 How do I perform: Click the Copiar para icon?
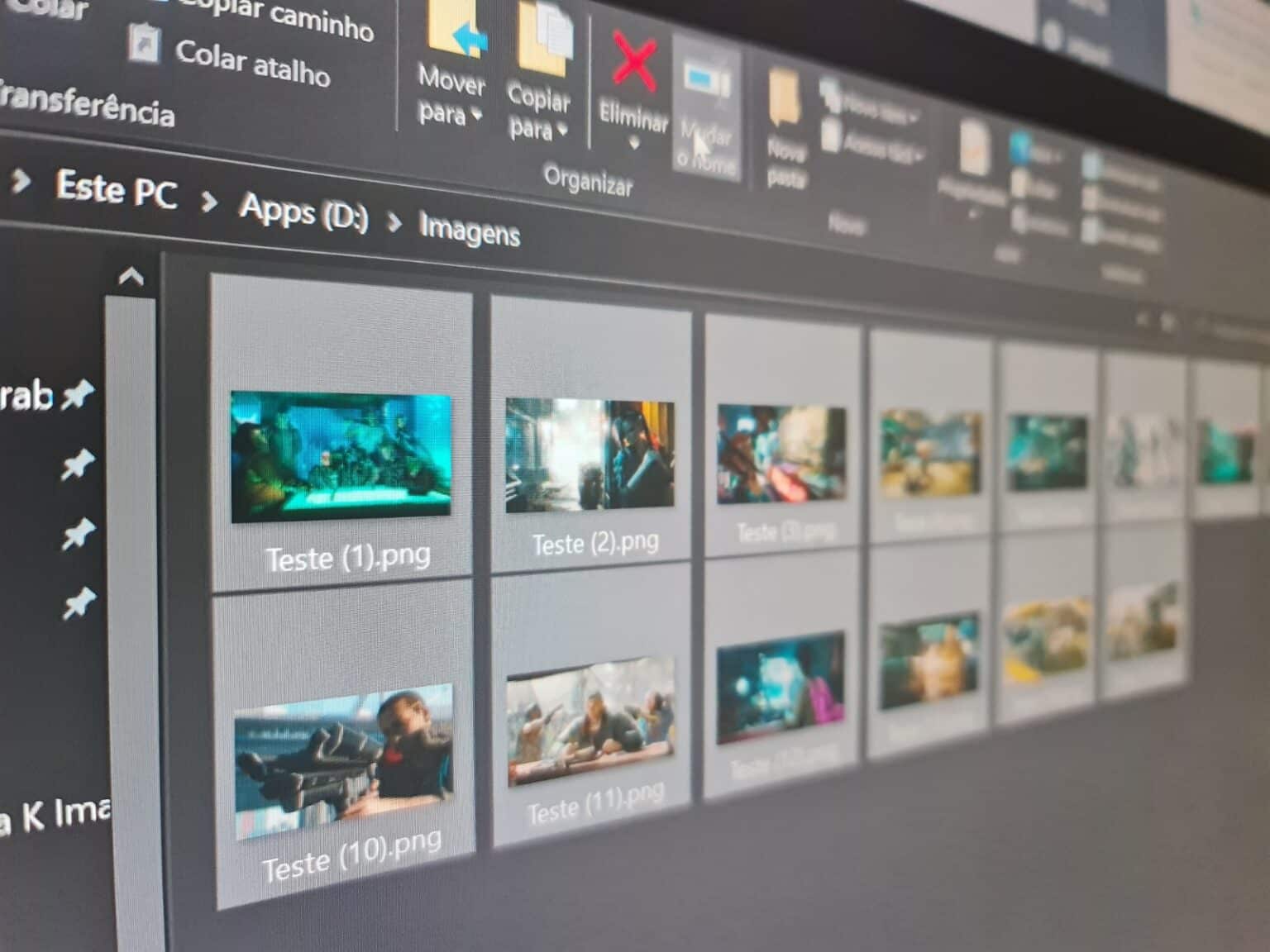click(x=544, y=41)
